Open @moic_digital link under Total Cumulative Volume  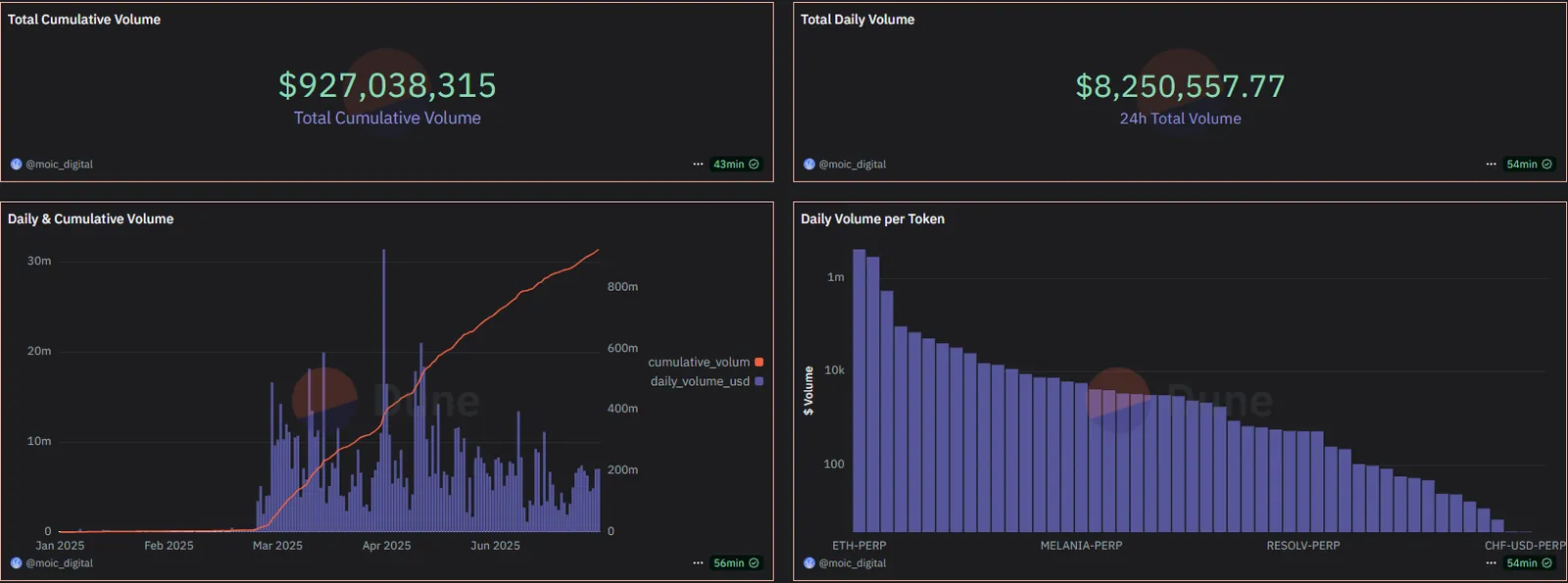[x=59, y=165]
